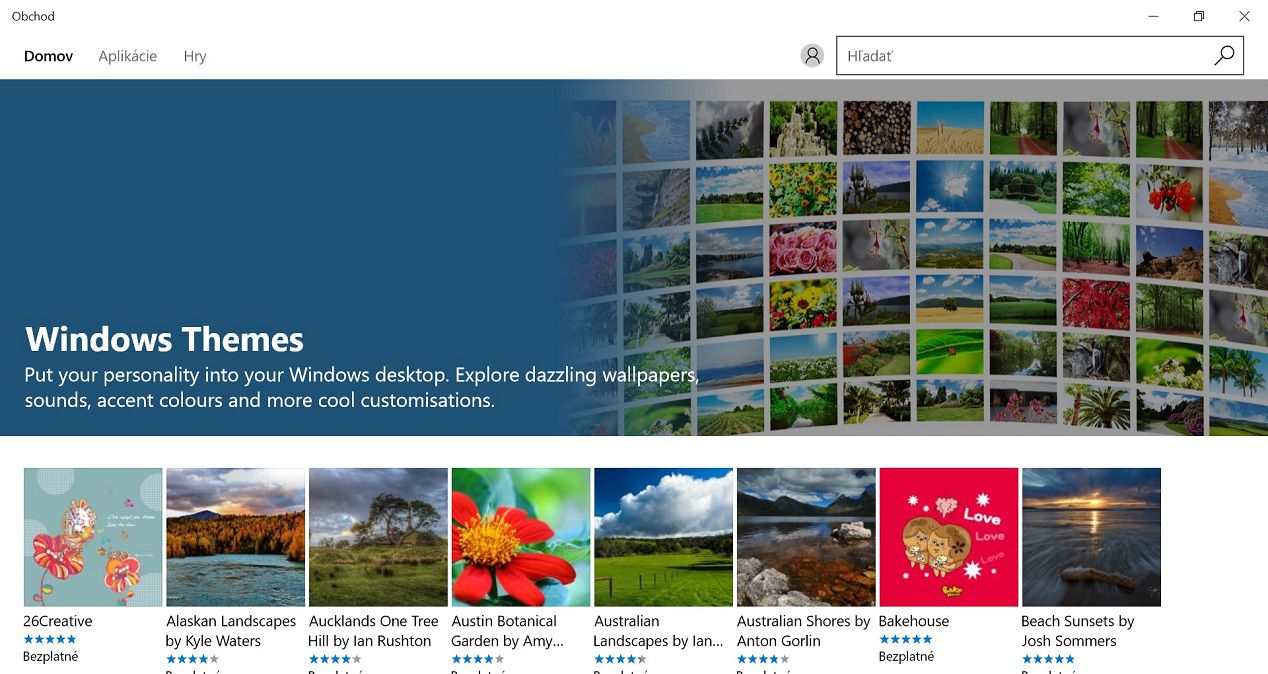Open the user account profile icon
The width and height of the screenshot is (1268, 674).
click(812, 56)
